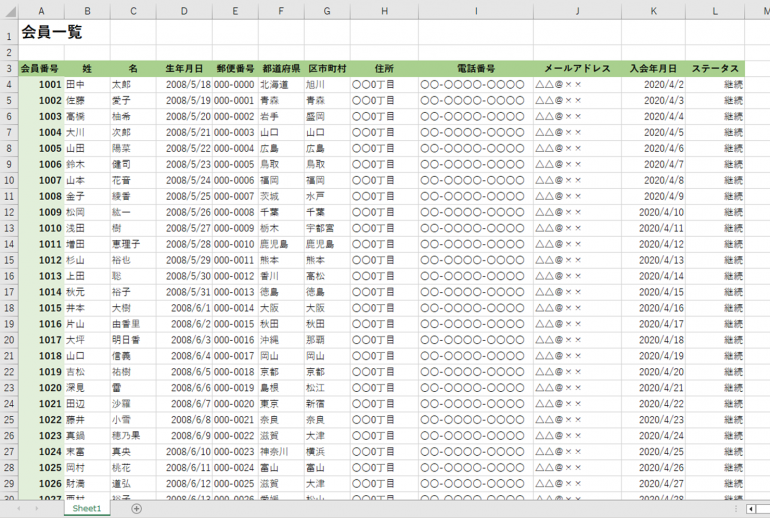Click the 2020/4/15 join date cell
The width and height of the screenshot is (770, 518).
click(x=653, y=292)
